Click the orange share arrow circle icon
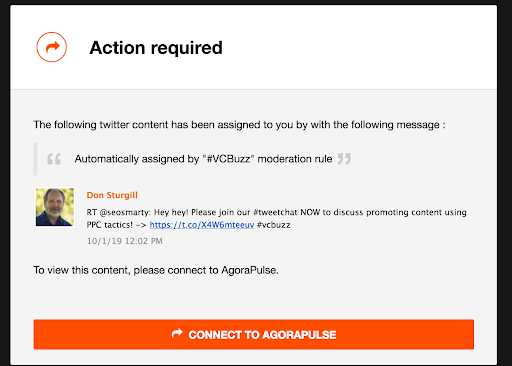 pyautogui.click(x=52, y=47)
